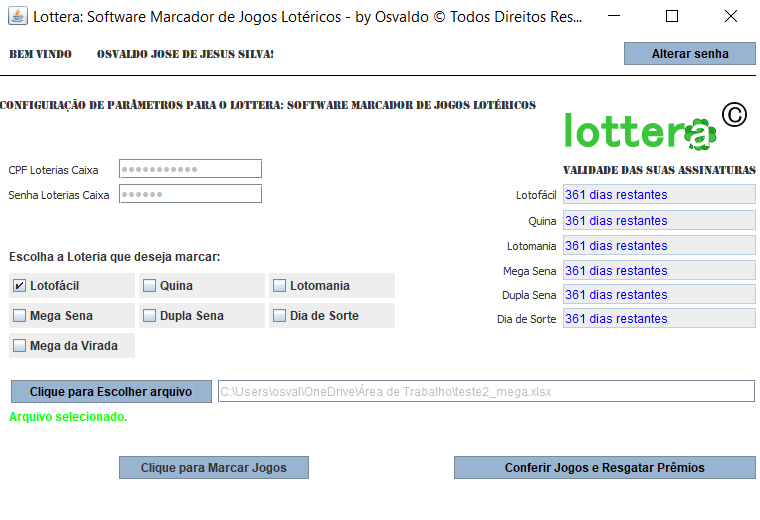Image resolution: width=760 pixels, height=520 pixels.
Task: Click the Clique para Marcar Jogos button
Action: point(214,468)
